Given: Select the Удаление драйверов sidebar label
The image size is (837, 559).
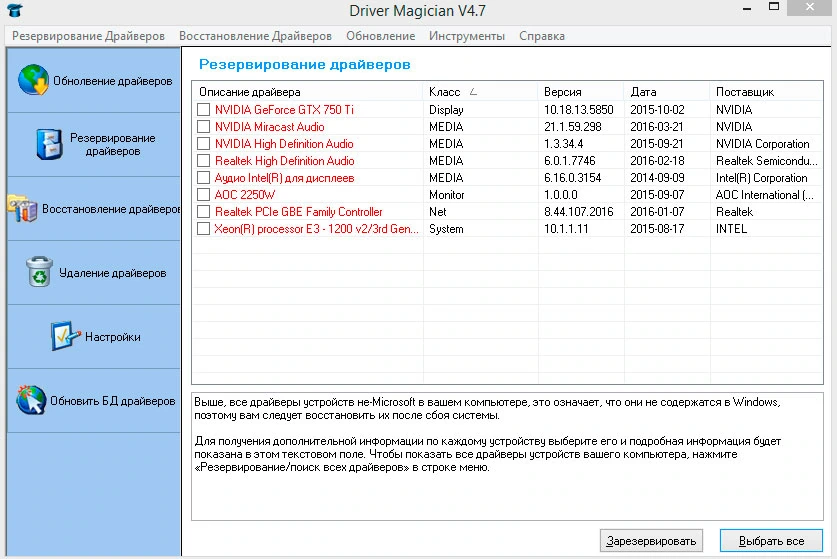Looking at the screenshot, I should point(113,273).
